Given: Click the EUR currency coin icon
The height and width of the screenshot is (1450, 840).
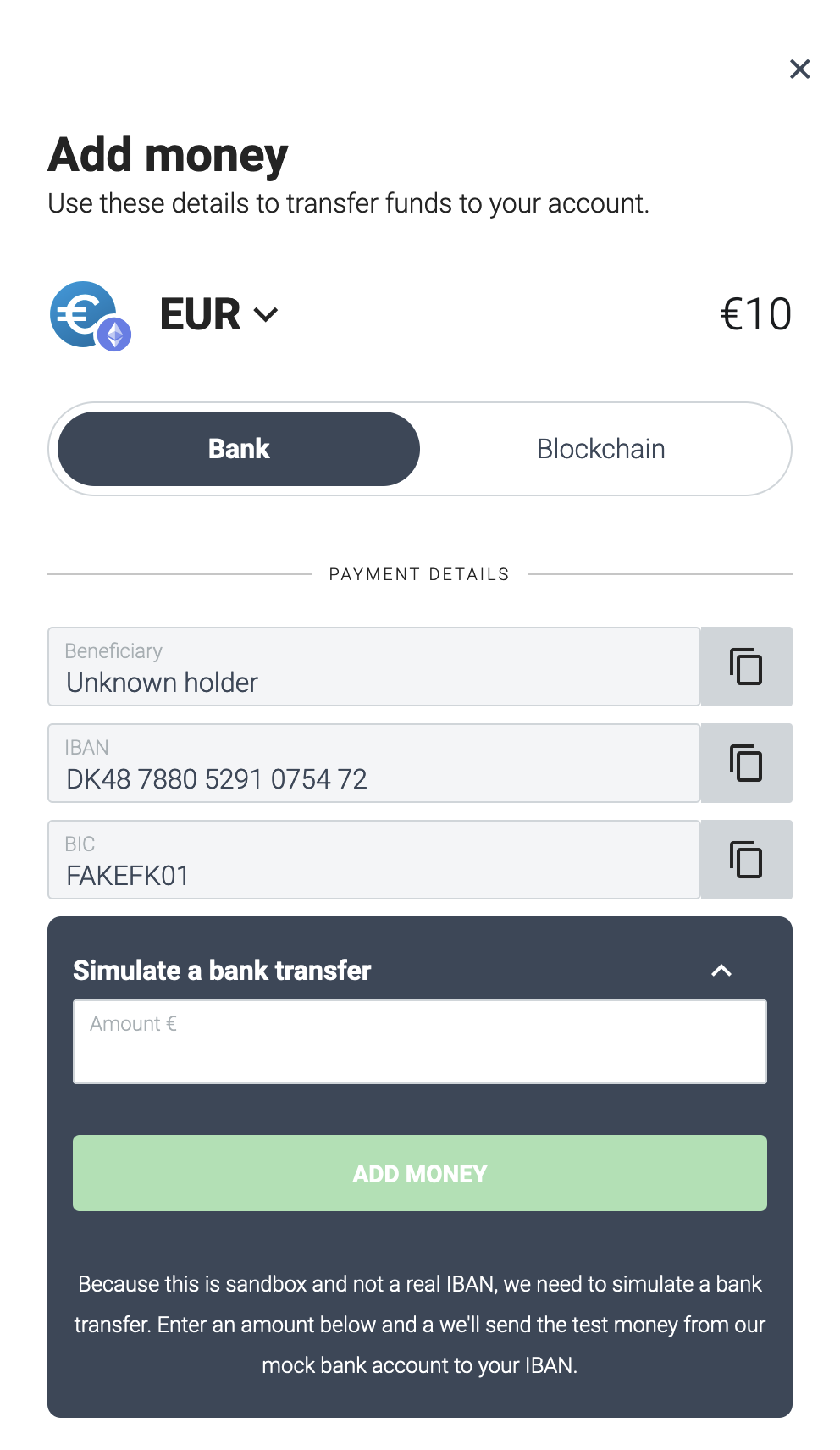Looking at the screenshot, I should click(x=82, y=313).
